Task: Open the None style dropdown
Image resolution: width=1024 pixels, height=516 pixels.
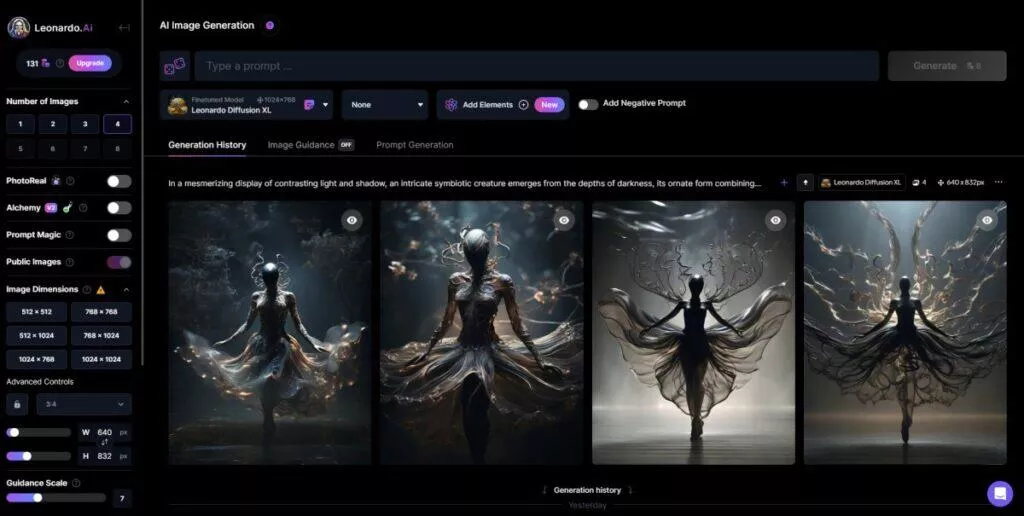Action: (x=385, y=105)
